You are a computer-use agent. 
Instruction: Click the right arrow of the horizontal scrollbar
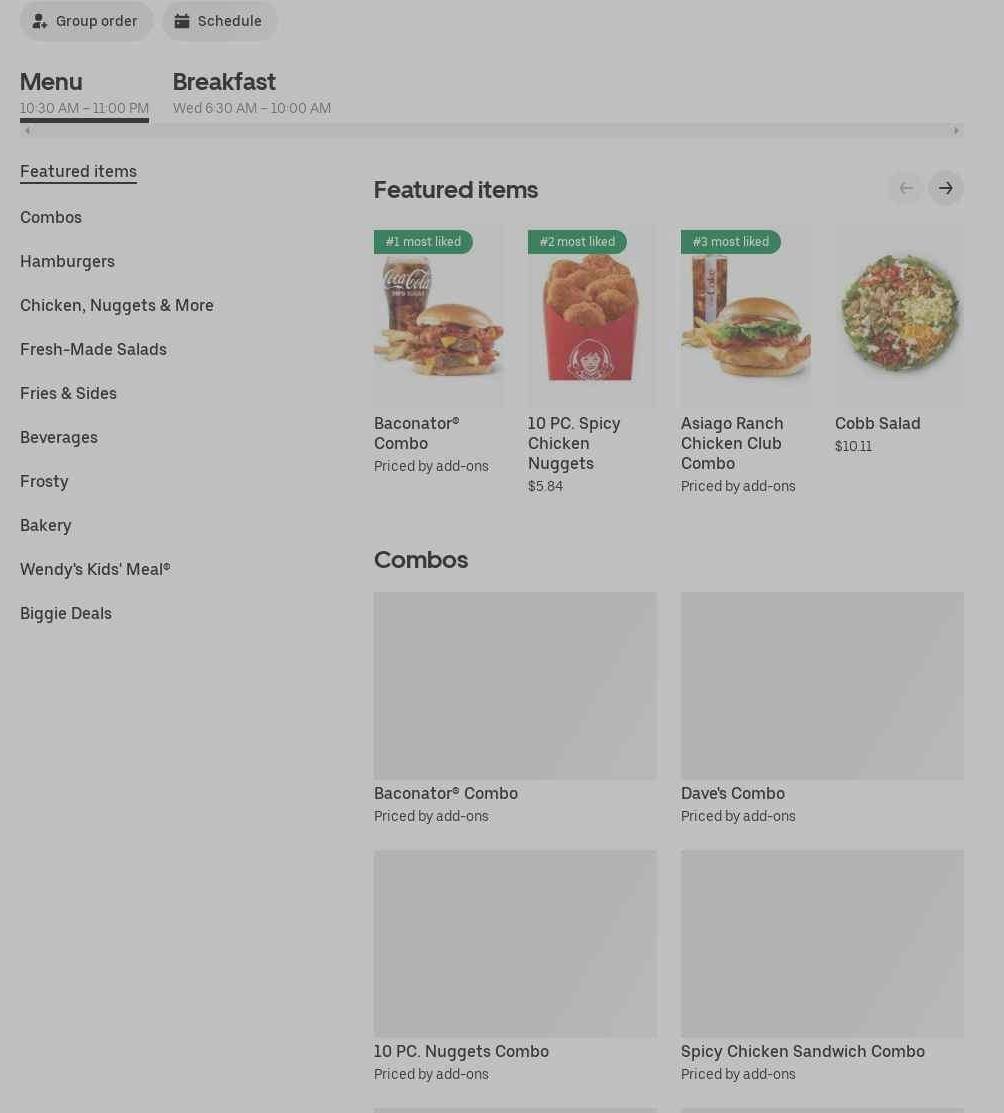pyautogui.click(x=956, y=131)
